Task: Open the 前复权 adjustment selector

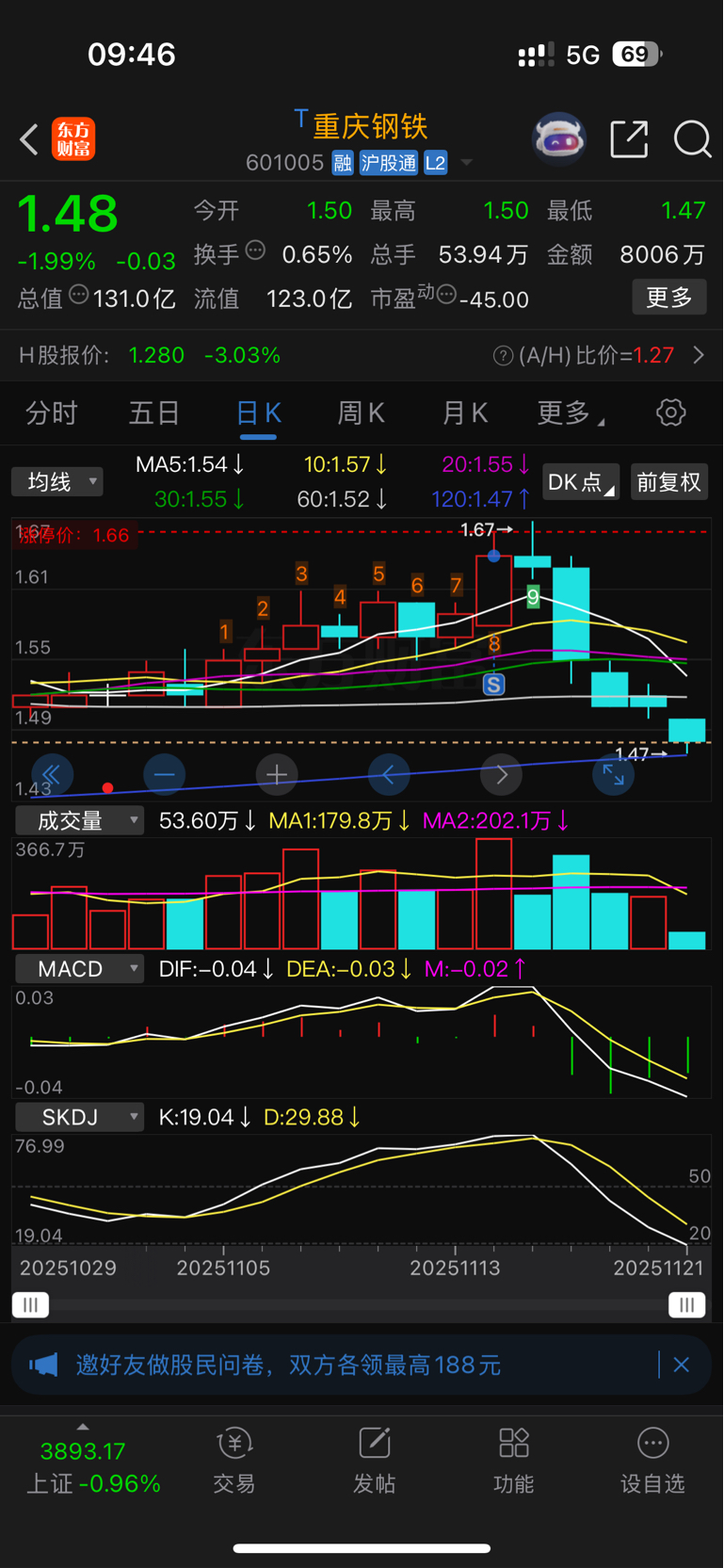Action: point(669,482)
